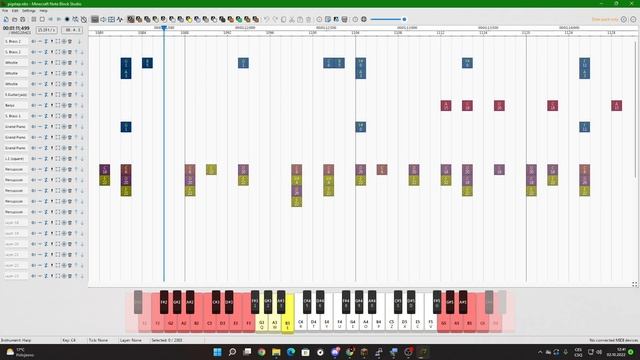Click the S.Guitar(jazz) layer name field
640x360 pixels.
tap(16, 95)
